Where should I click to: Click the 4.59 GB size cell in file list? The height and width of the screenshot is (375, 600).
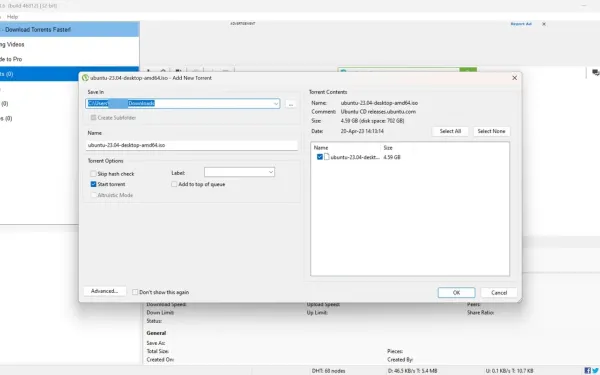point(392,157)
